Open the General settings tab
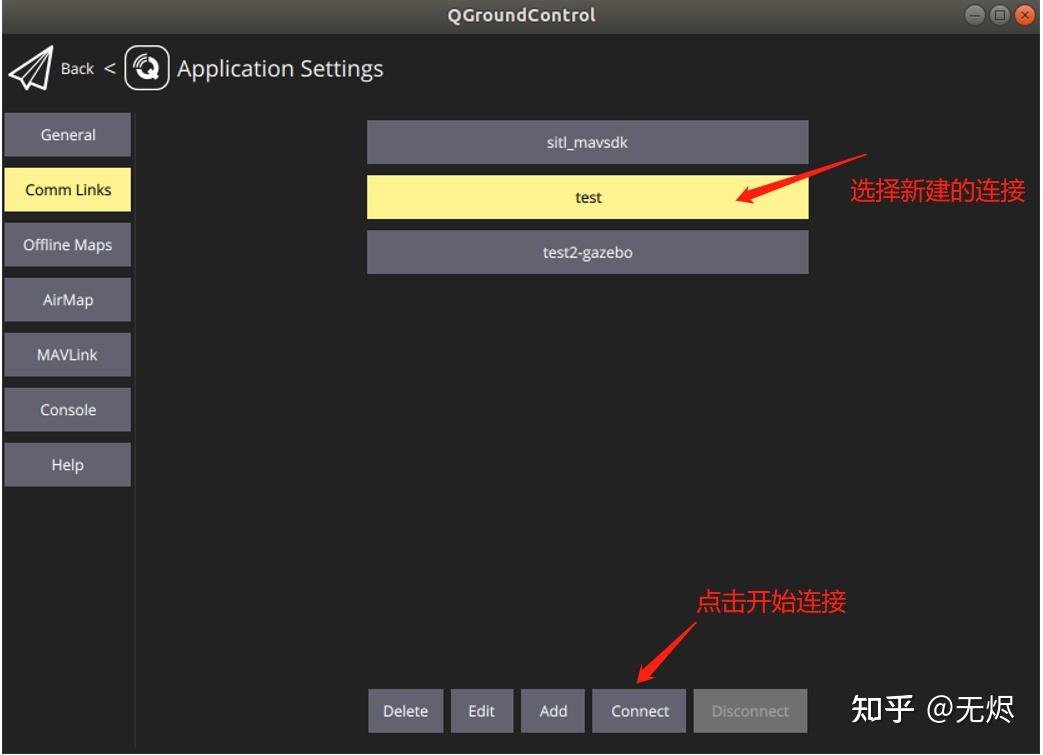This screenshot has height=755, width=1043. 67,135
